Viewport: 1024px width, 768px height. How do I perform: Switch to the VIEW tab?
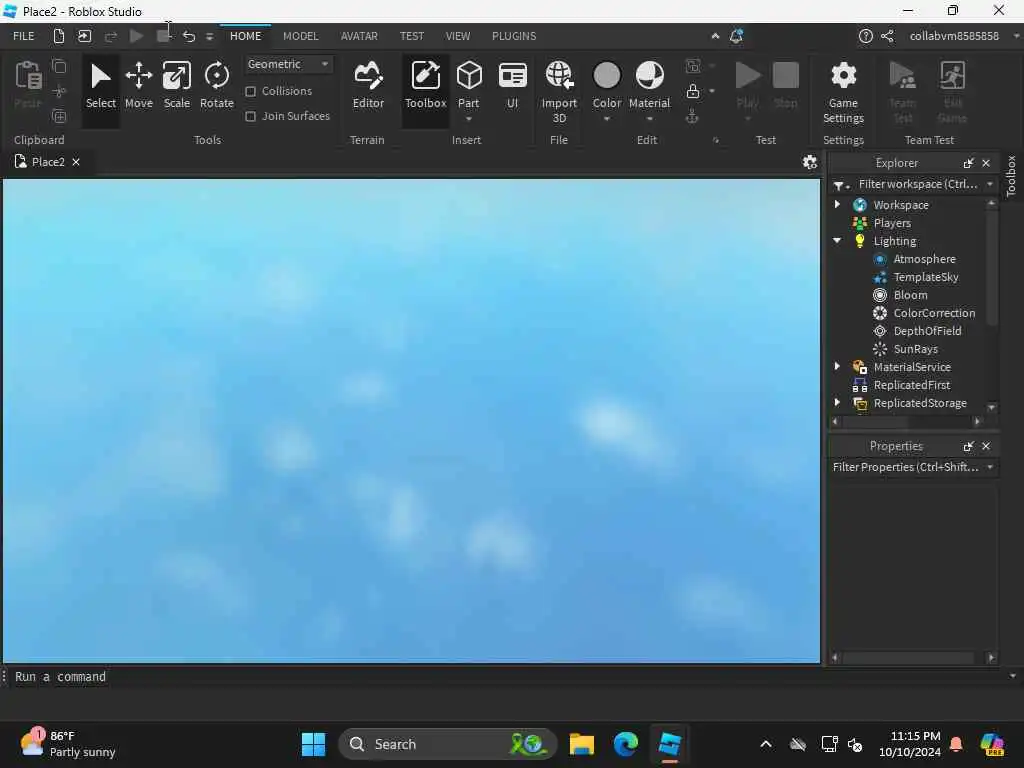tap(458, 36)
